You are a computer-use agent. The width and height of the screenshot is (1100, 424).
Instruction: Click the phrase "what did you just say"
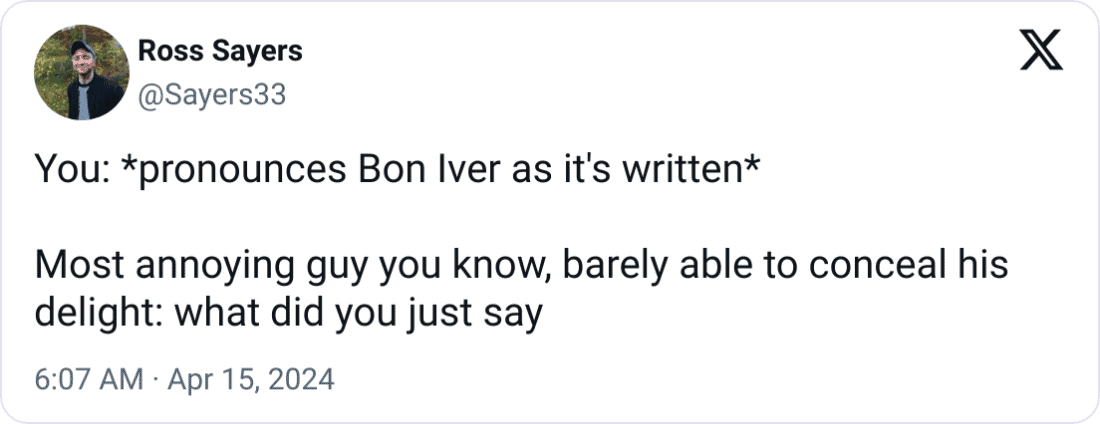click(358, 314)
